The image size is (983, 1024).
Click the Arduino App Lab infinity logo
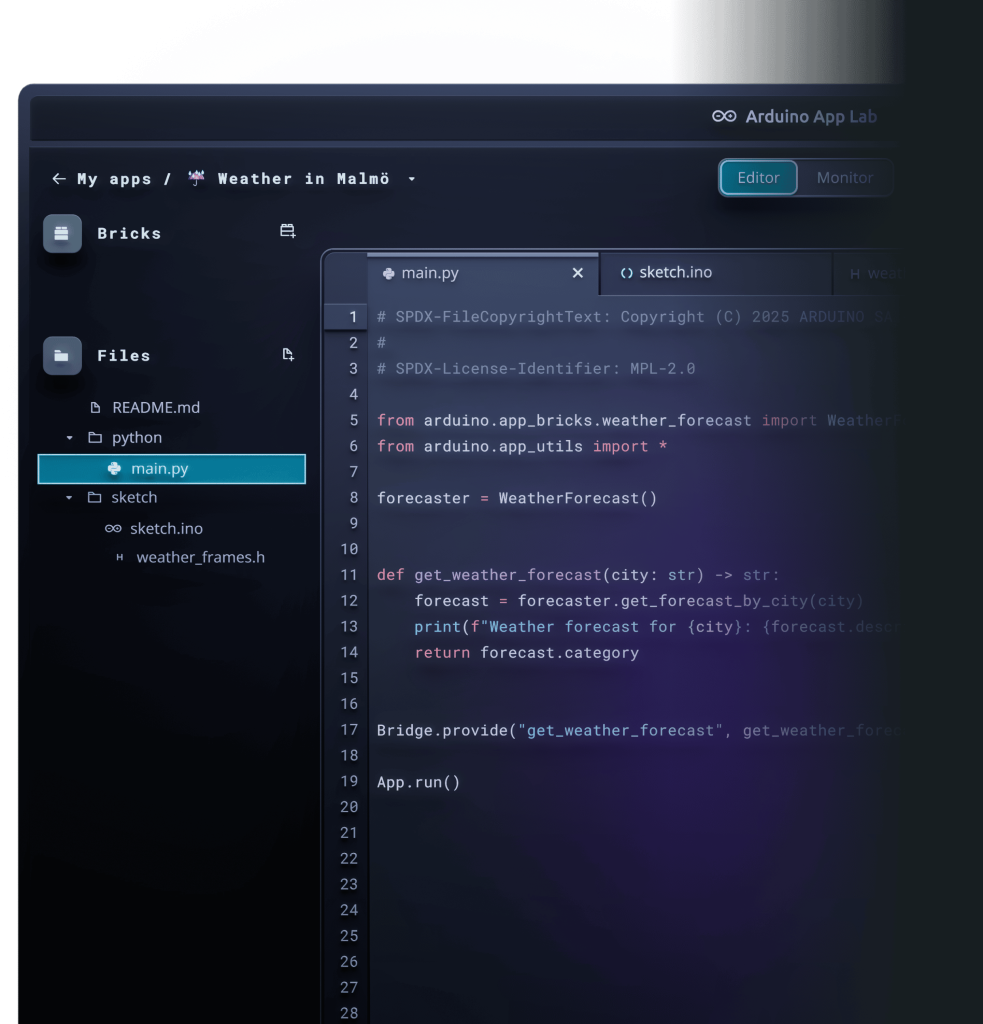tap(722, 116)
